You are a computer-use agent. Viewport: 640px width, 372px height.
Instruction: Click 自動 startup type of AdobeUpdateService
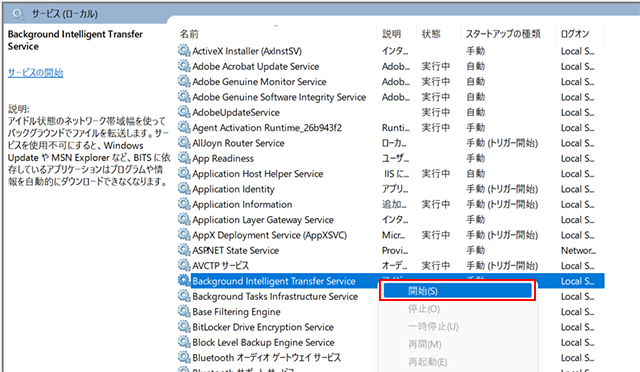click(476, 112)
